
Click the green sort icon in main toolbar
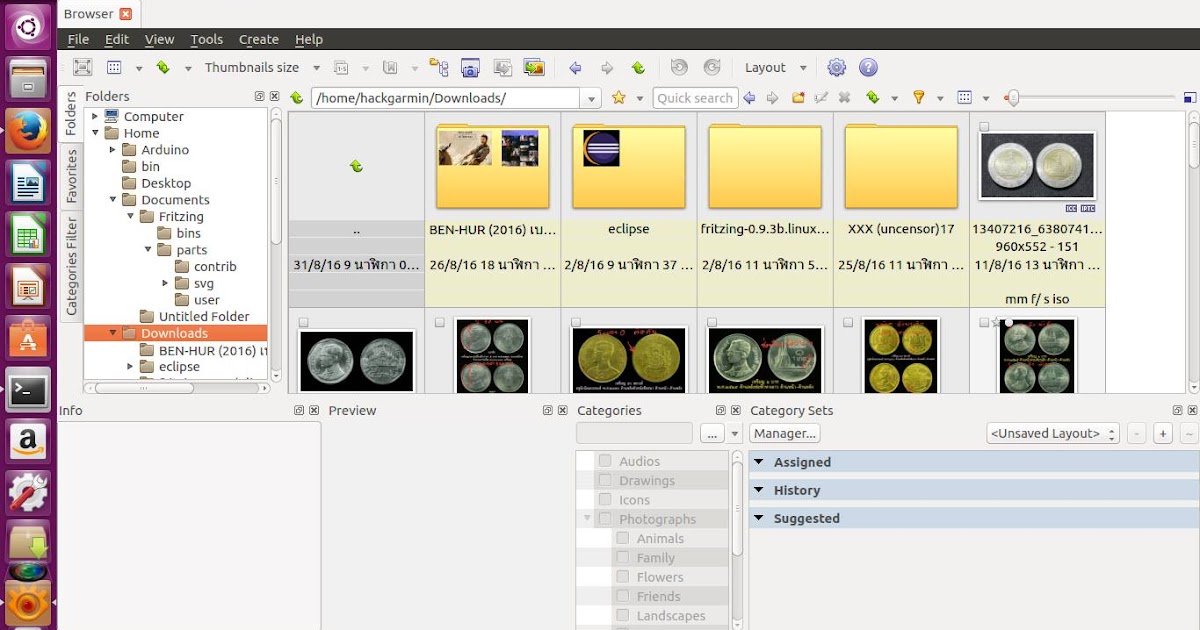(x=162, y=68)
